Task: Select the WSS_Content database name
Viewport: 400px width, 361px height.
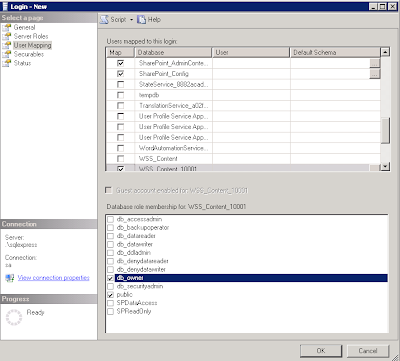Action: click(158, 159)
